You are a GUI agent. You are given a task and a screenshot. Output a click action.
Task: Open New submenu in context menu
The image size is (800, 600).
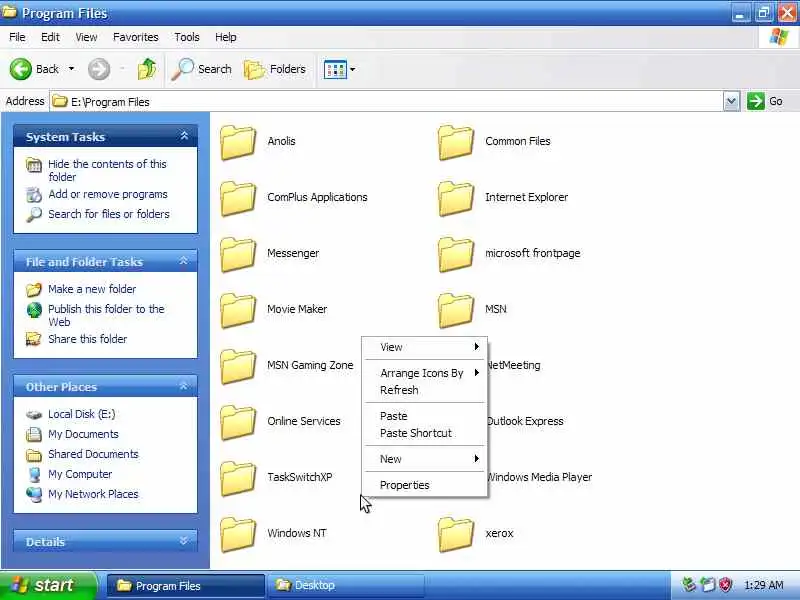[424, 459]
